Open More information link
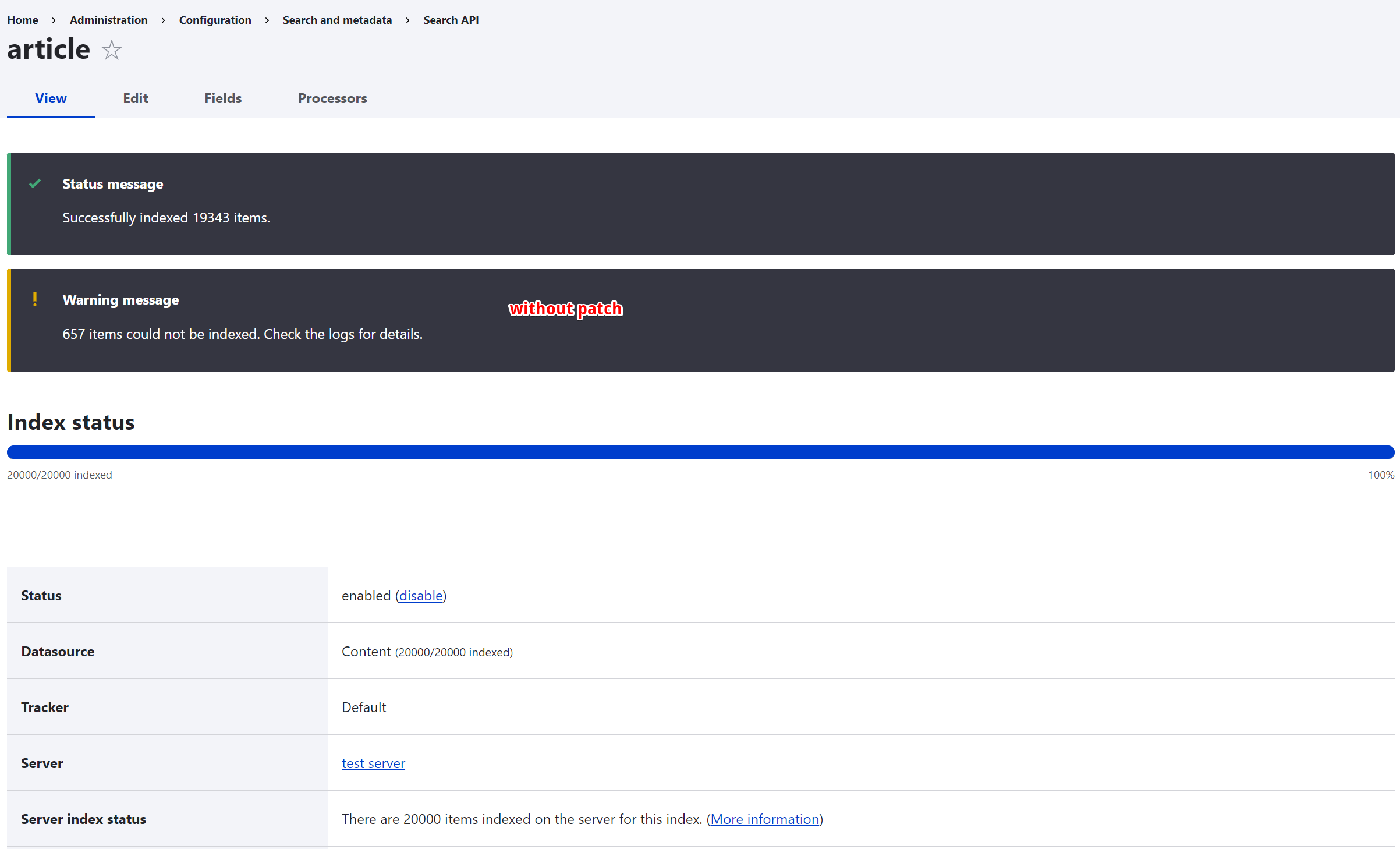 (x=765, y=819)
